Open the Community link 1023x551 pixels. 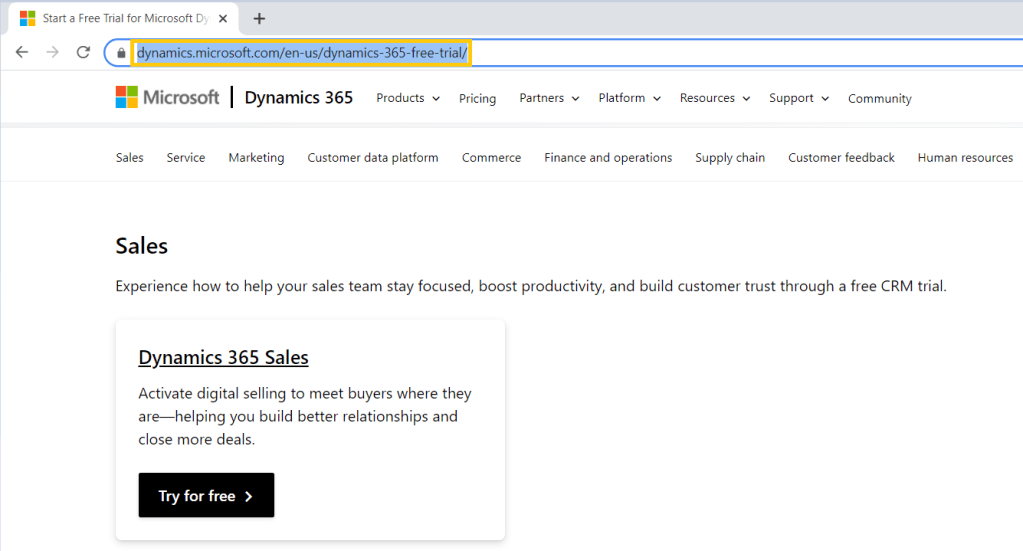tap(879, 98)
